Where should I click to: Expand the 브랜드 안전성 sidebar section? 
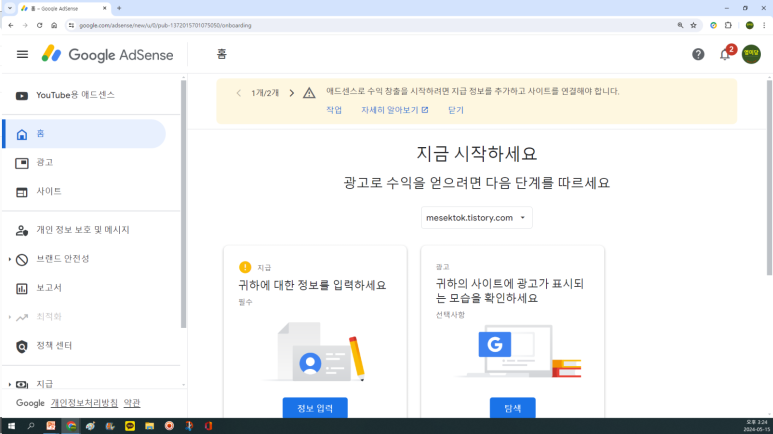pos(9,259)
